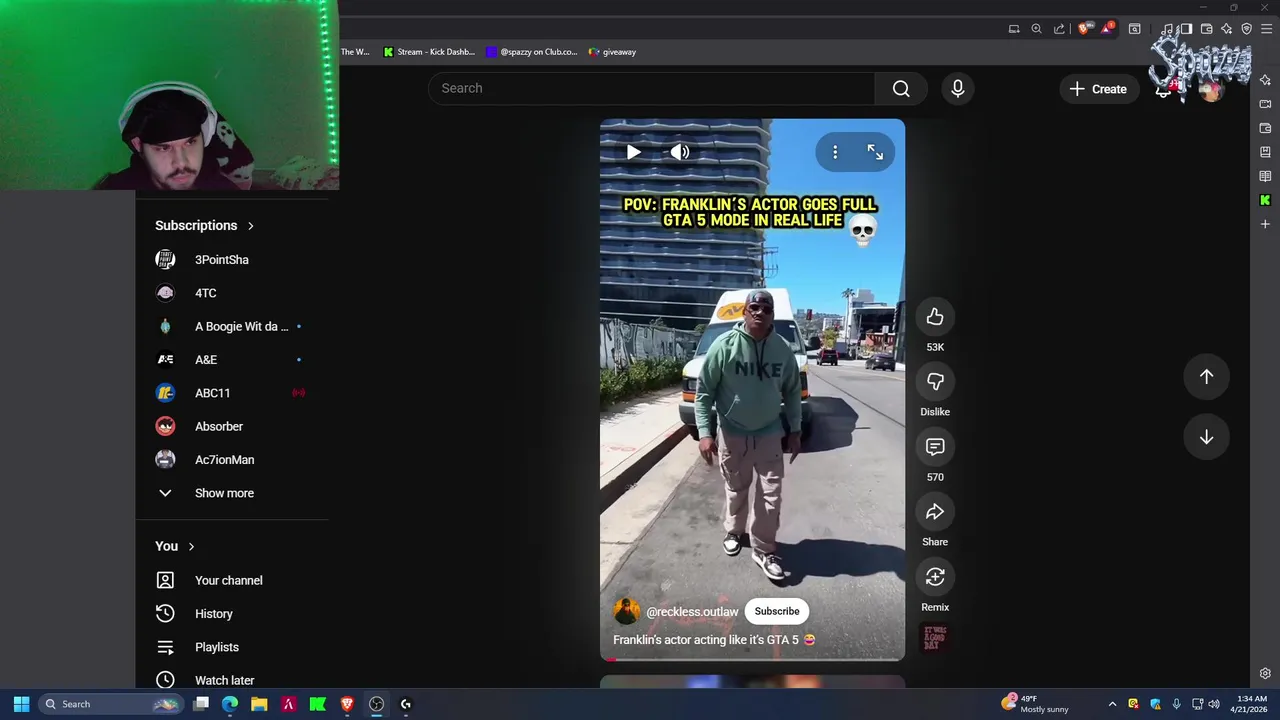
Task: Play the Franklin's actor Short
Action: click(633, 152)
